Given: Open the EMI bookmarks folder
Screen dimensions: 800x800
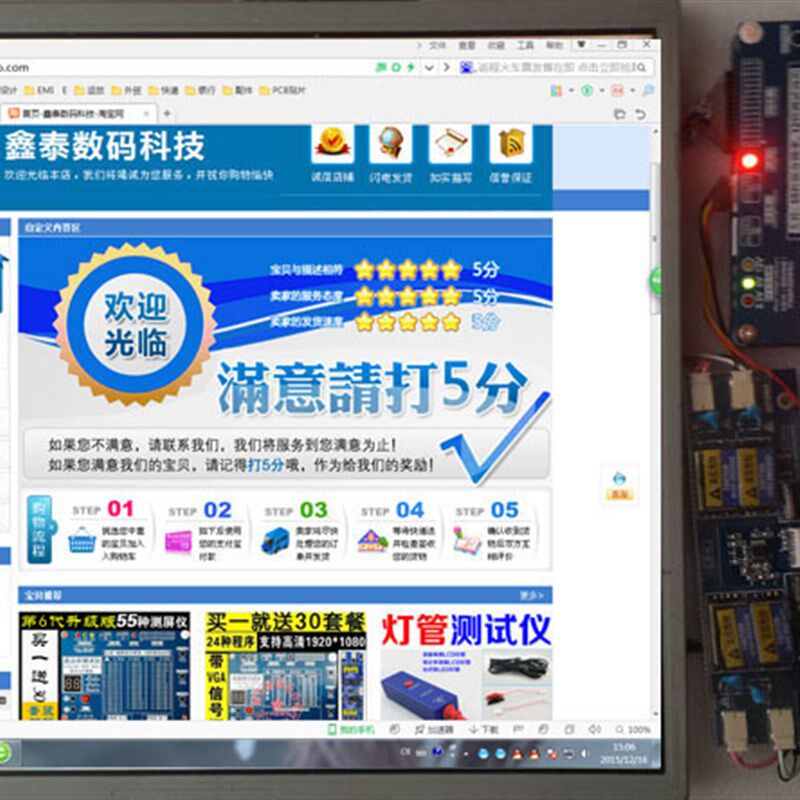Looking at the screenshot, I should click(39, 90).
